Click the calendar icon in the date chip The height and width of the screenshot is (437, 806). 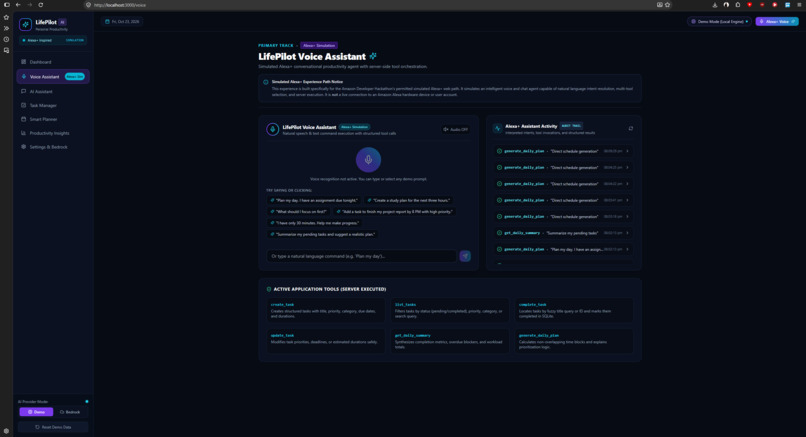107,22
